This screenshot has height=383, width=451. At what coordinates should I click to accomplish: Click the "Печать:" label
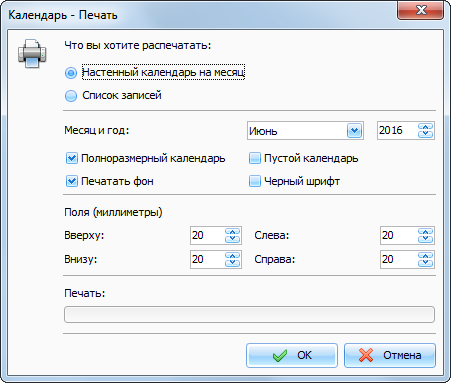point(85,293)
